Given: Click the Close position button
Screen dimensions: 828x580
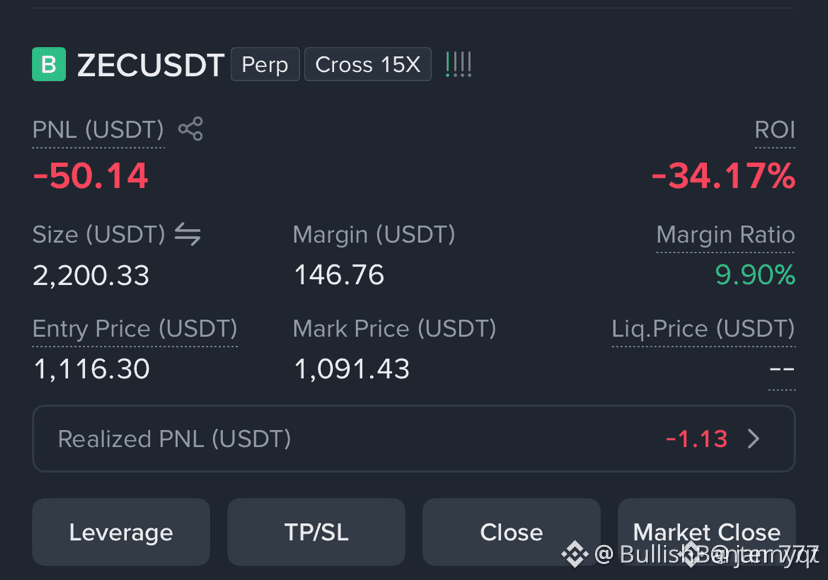Looking at the screenshot, I should (511, 532).
